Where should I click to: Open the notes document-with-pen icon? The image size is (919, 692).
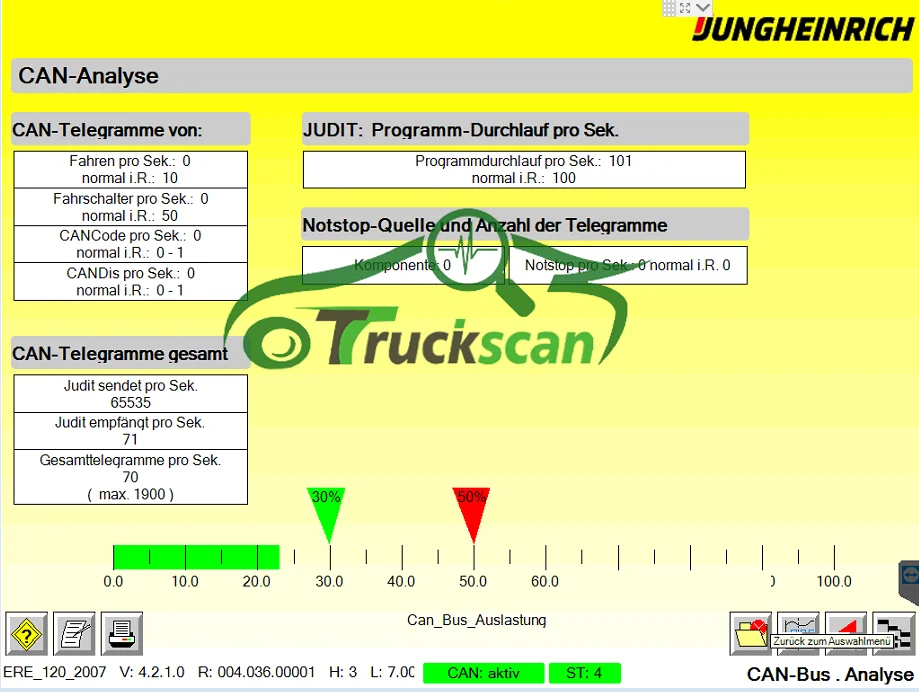point(74,633)
